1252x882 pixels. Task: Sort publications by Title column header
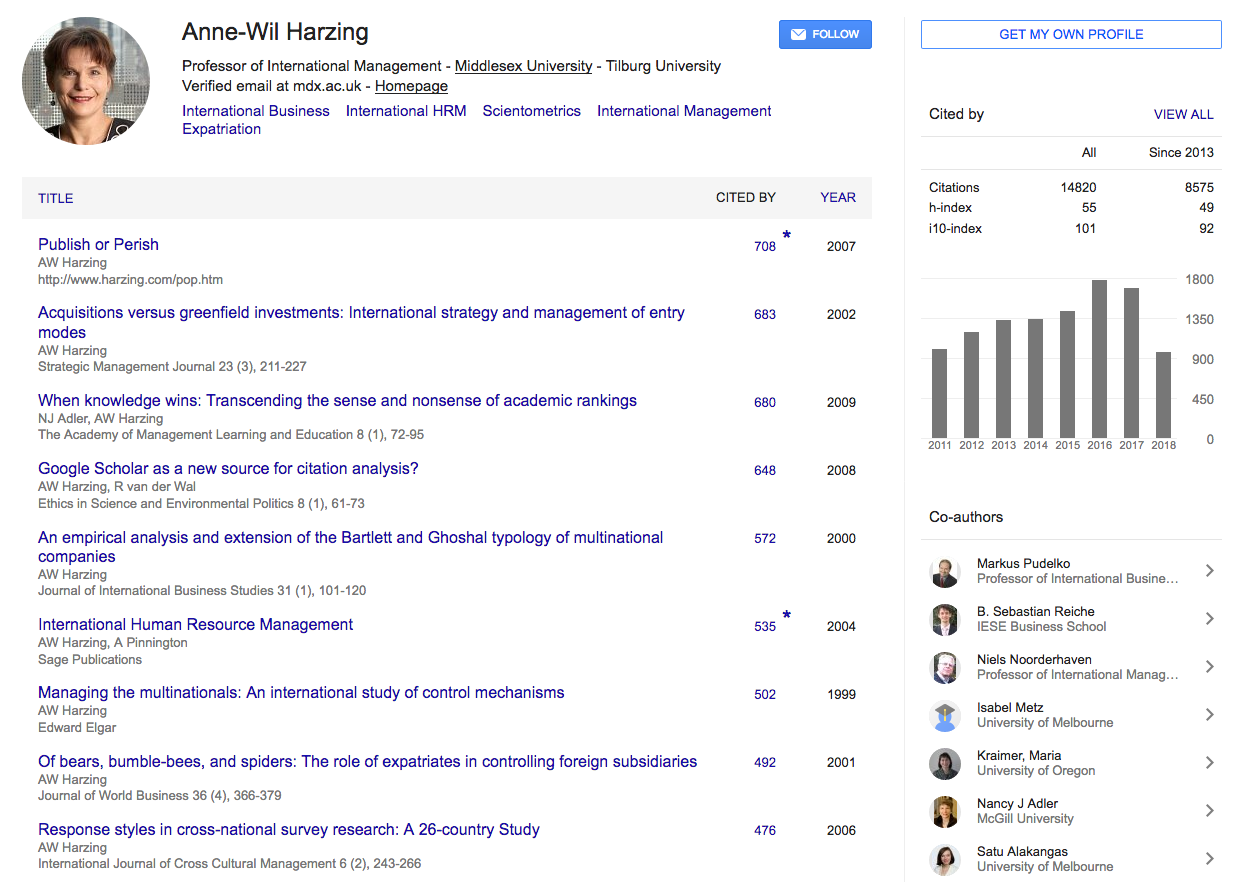point(56,198)
